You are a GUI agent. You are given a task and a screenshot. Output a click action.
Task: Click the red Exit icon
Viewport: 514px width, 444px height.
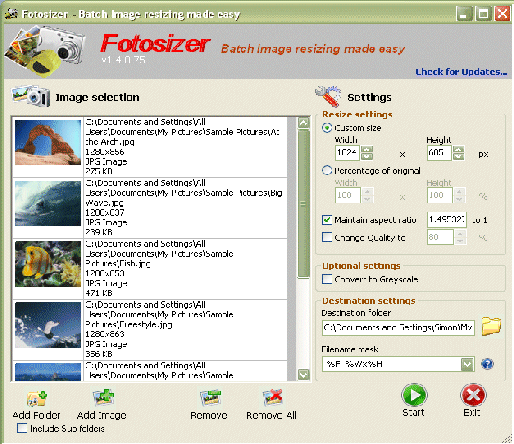473,395
